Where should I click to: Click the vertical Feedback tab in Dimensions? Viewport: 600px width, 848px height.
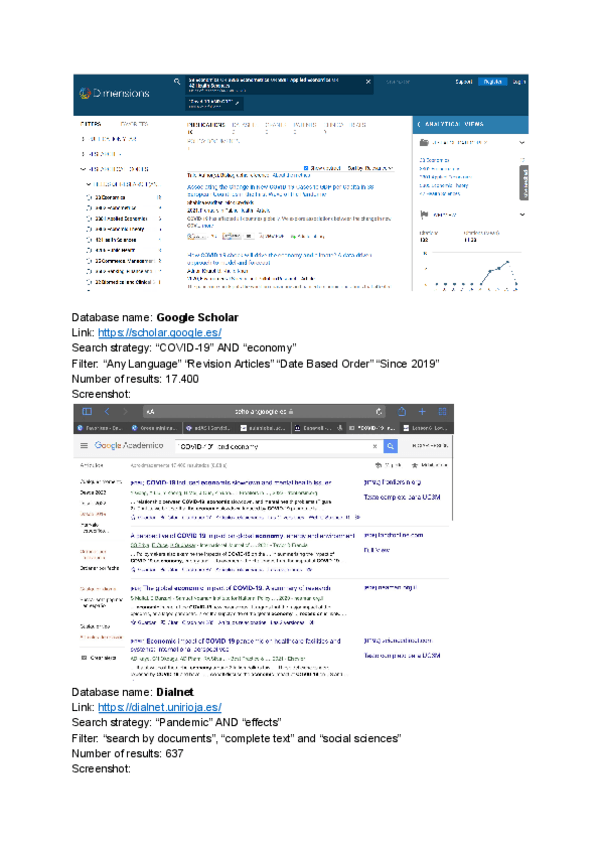tap(524, 183)
